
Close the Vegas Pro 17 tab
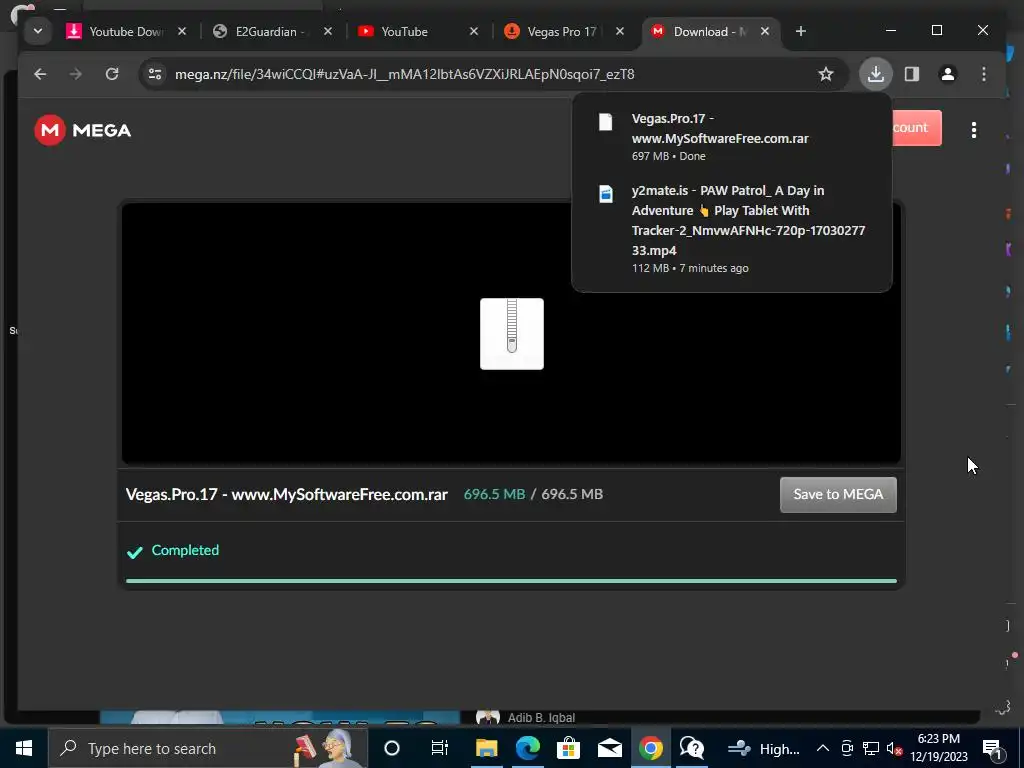[620, 31]
